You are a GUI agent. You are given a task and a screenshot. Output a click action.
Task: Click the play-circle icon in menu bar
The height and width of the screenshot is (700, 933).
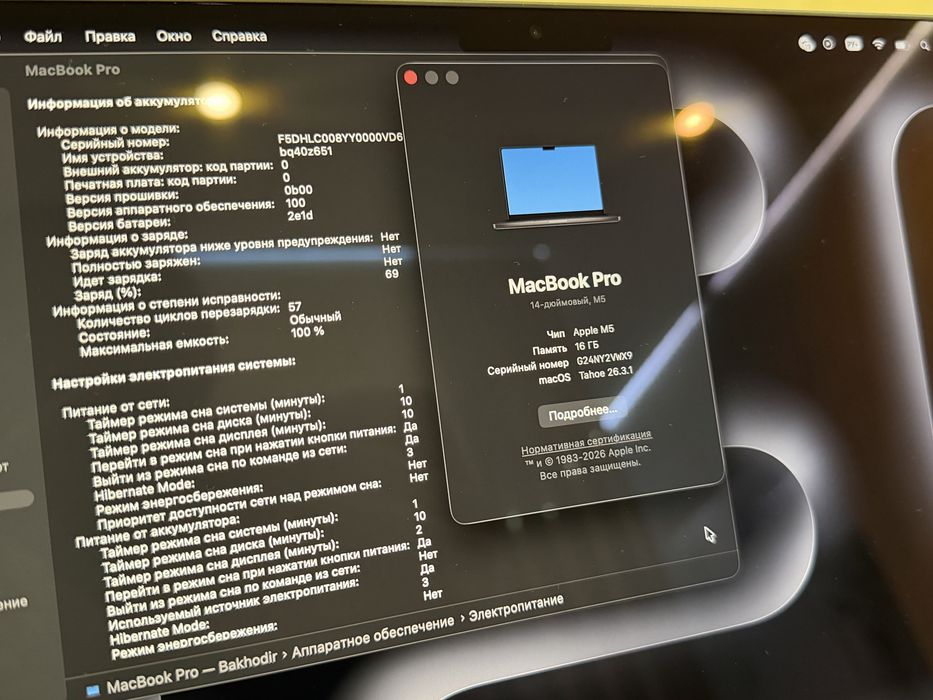pyautogui.click(x=829, y=43)
